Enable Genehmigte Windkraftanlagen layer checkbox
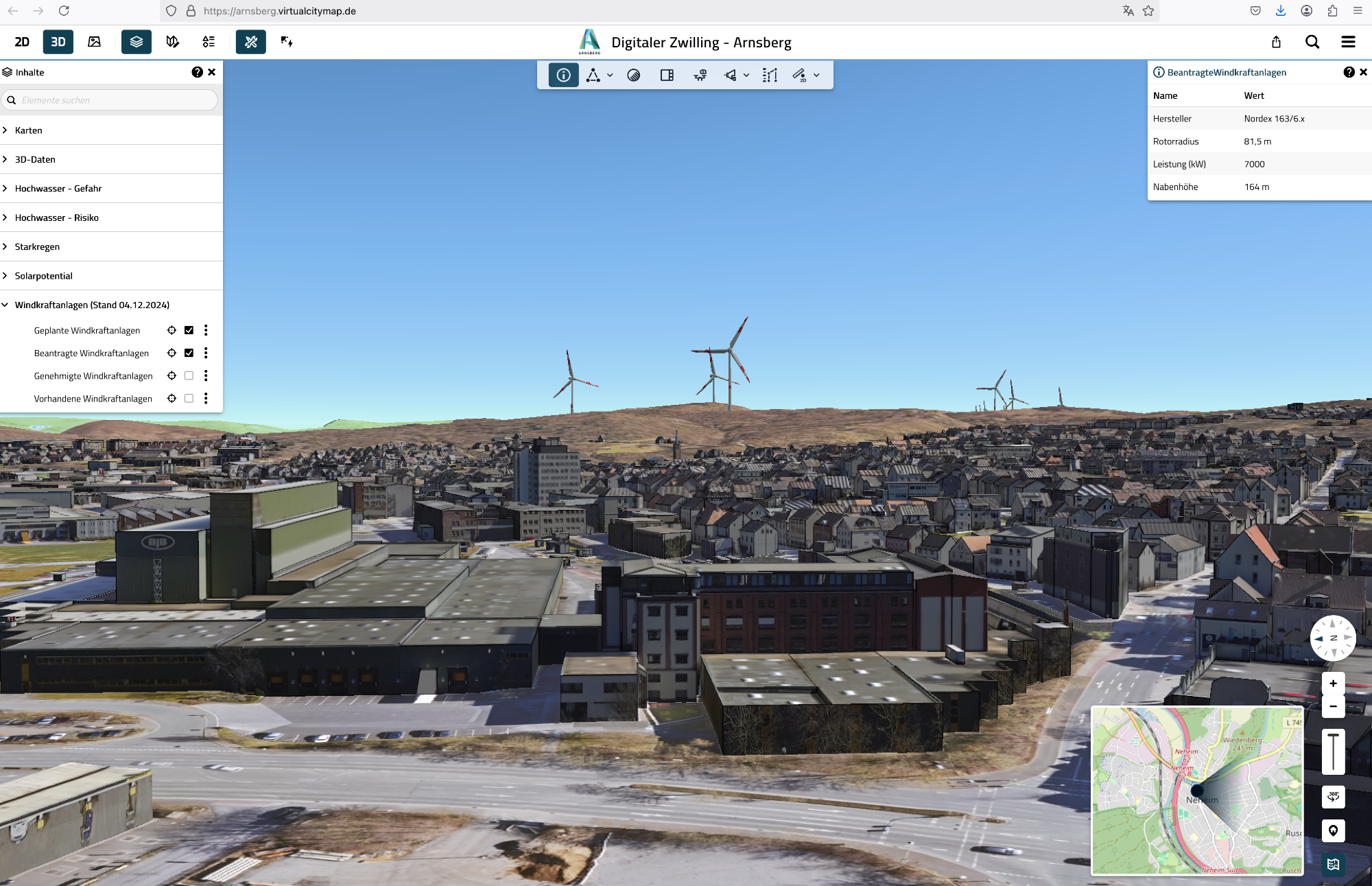The height and width of the screenshot is (886, 1372). coord(189,376)
